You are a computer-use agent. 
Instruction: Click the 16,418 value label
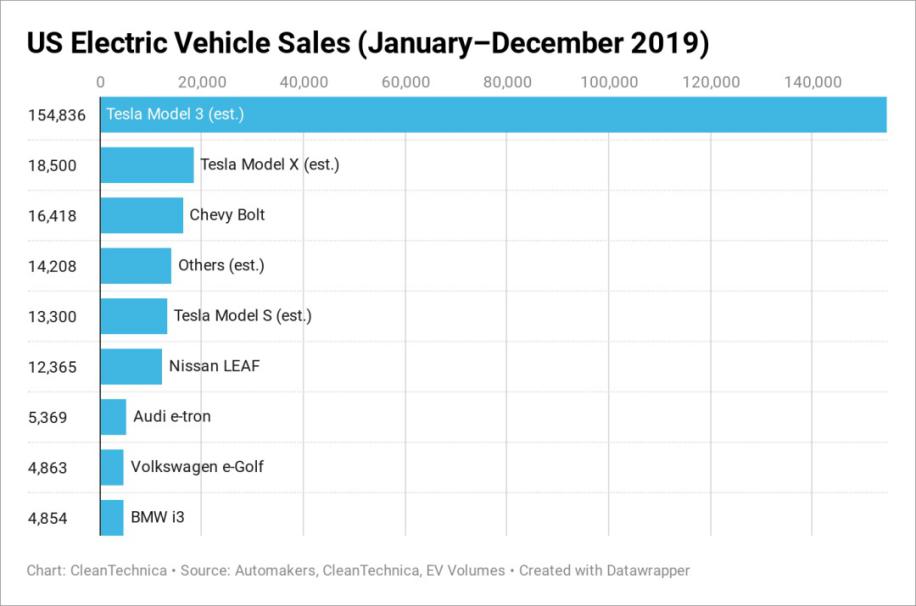pos(52,216)
